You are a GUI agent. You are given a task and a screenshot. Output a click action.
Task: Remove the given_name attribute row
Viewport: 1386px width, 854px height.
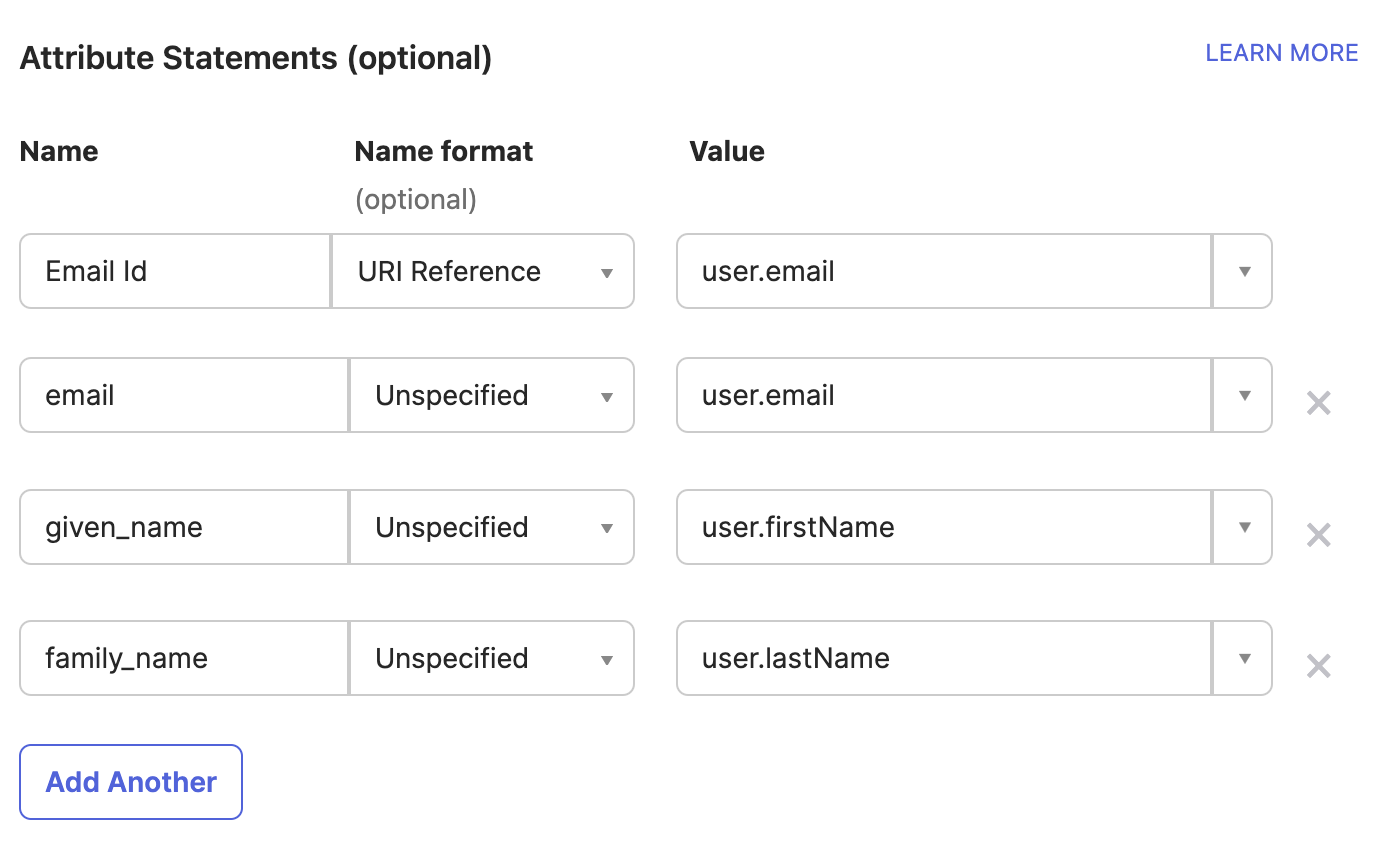(1319, 535)
